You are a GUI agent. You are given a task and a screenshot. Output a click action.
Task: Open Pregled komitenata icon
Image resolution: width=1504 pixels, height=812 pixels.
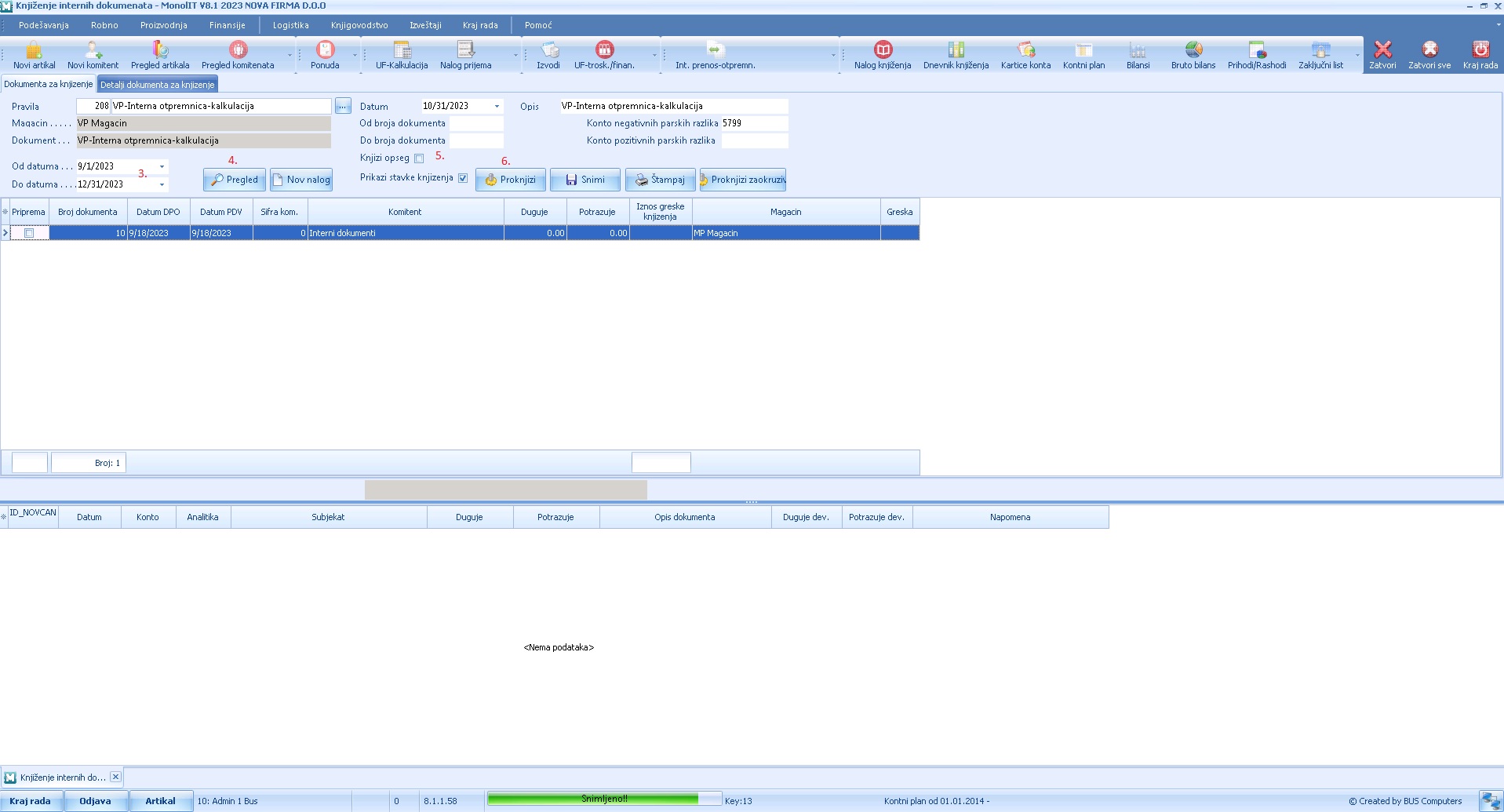238,55
